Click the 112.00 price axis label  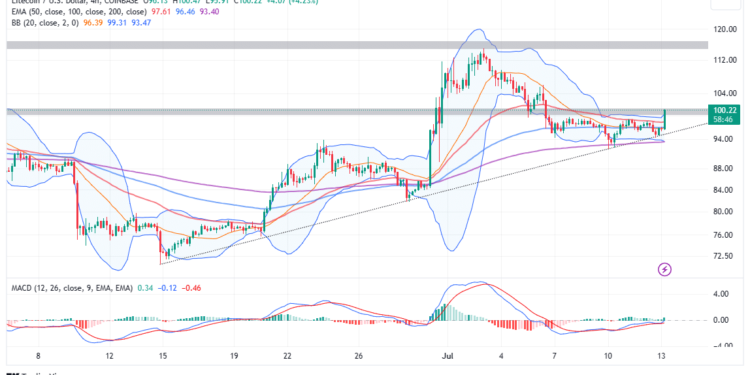pyautogui.click(x=724, y=60)
